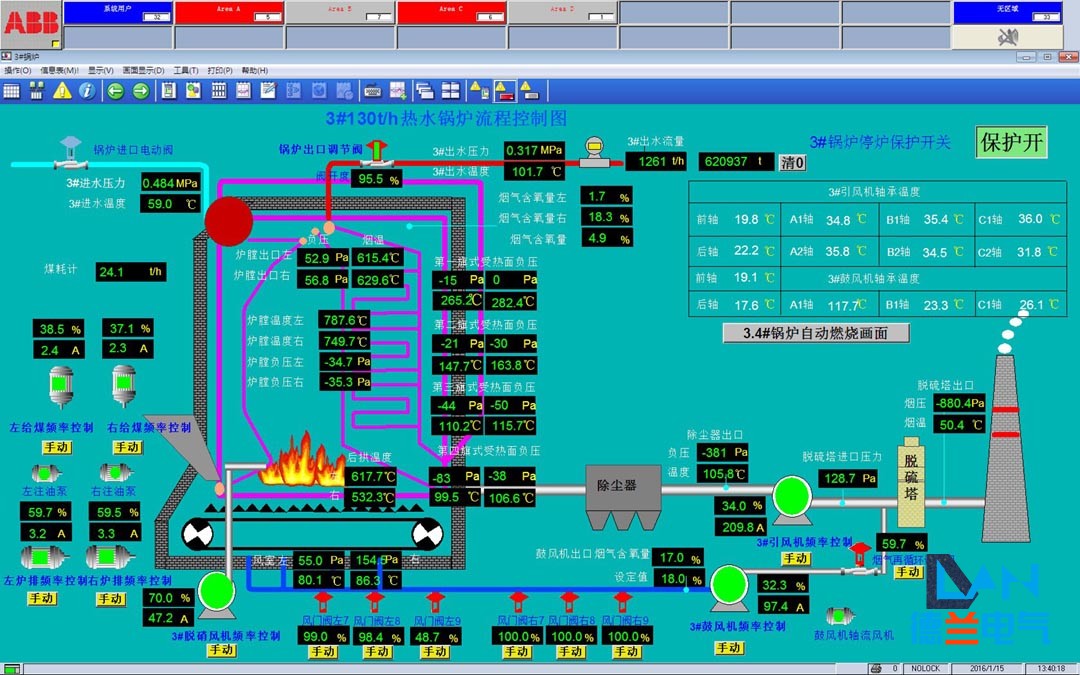The height and width of the screenshot is (675, 1080).
Task: Toggle the 保护开 boiler shutdown protection switch
Action: 1012,142
